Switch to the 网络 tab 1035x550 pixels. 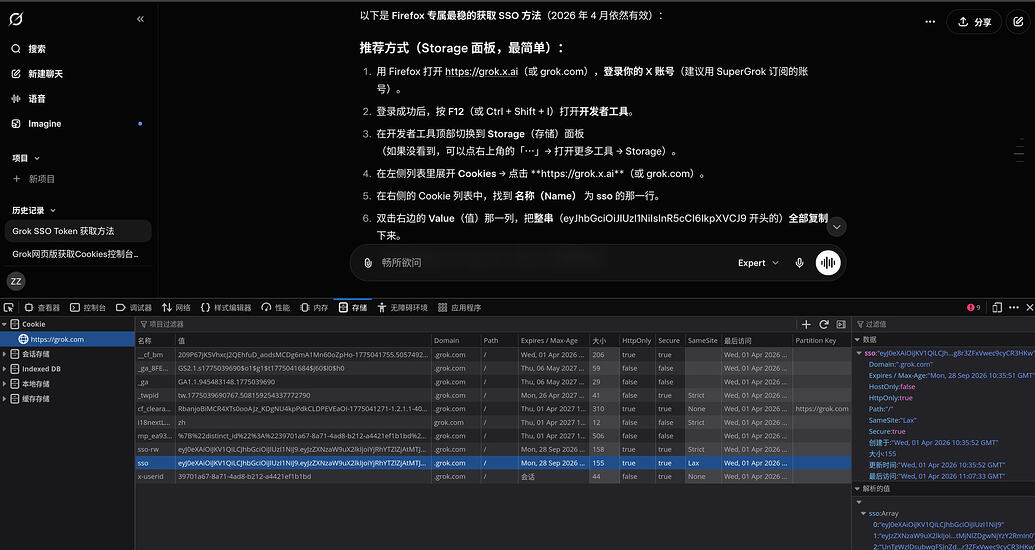point(176,308)
